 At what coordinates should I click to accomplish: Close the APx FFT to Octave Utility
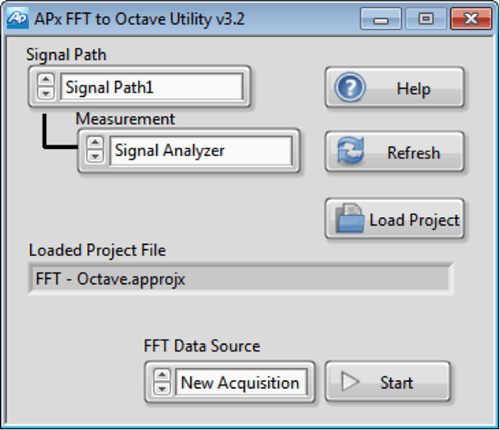coord(471,19)
